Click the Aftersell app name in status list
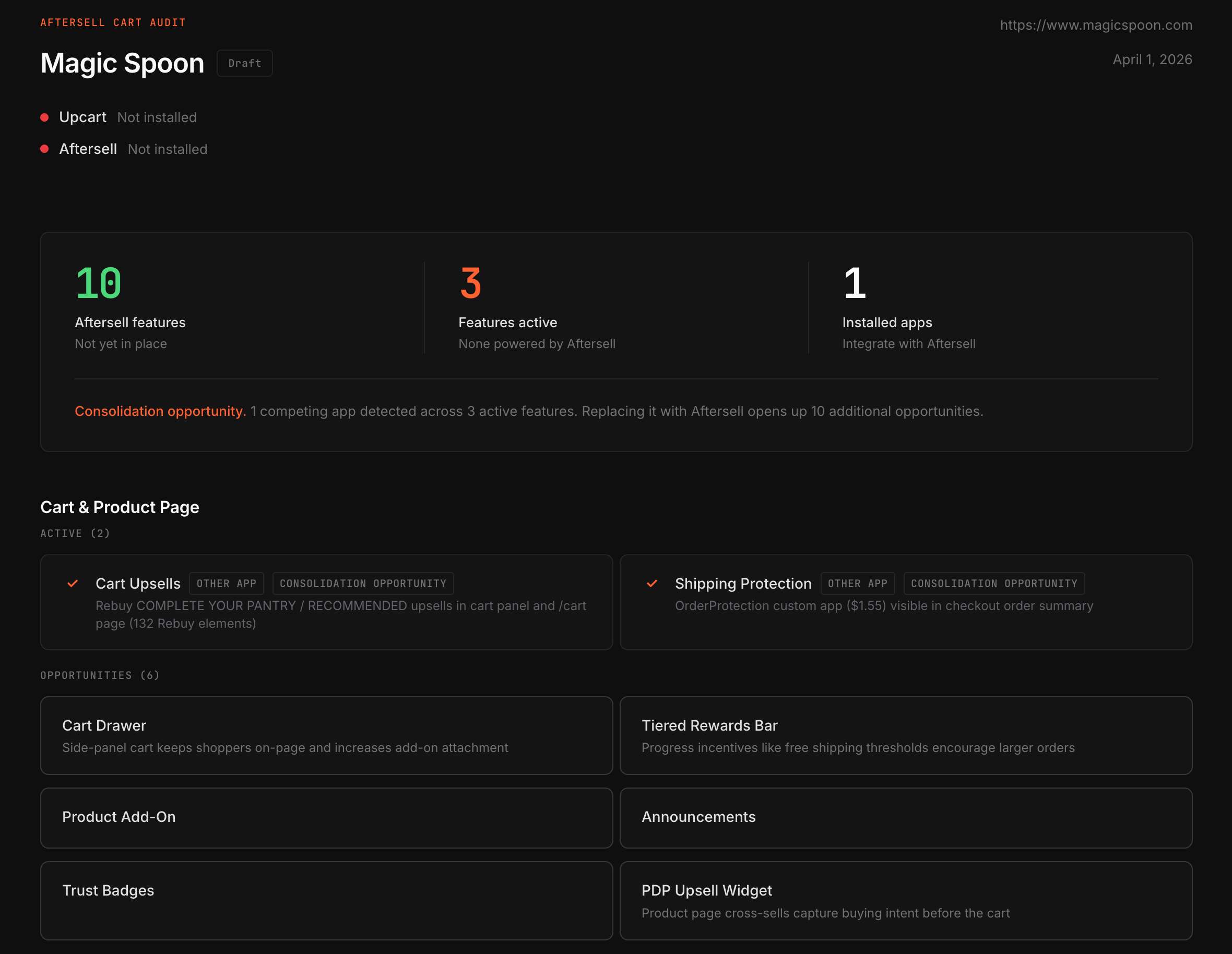This screenshot has width=1232, height=954. 88,149
